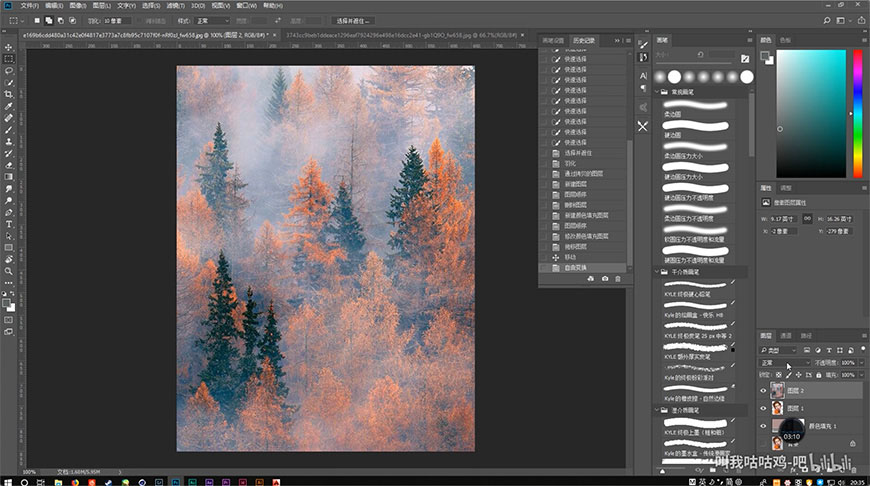Switch to the 通道 tab
870x486 pixels.
point(786,335)
